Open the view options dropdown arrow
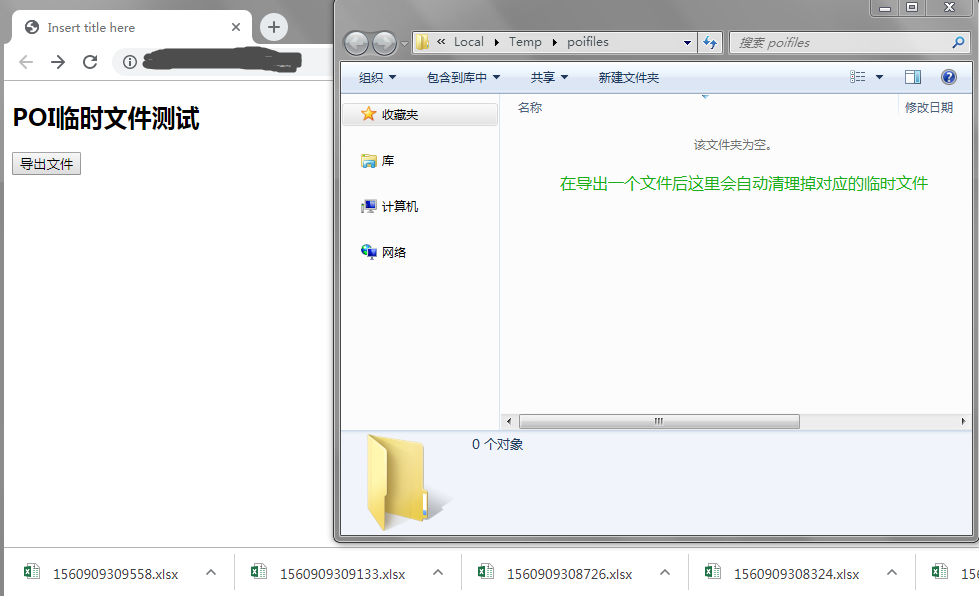Screen dimensions: 979x596 coord(878,77)
